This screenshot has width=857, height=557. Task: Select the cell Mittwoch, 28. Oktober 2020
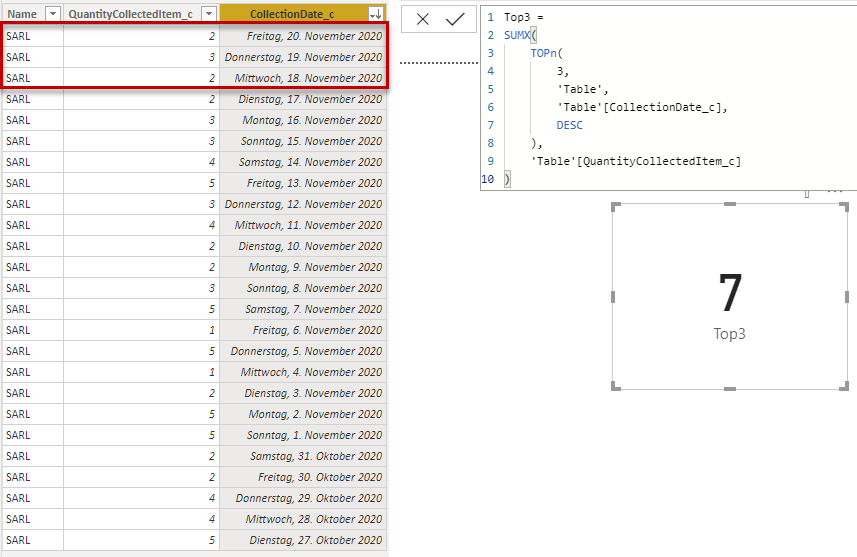[x=303, y=519]
